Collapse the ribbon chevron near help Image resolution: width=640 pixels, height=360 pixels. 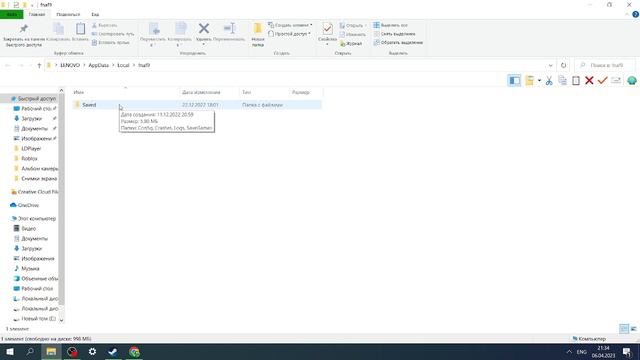[627, 14]
